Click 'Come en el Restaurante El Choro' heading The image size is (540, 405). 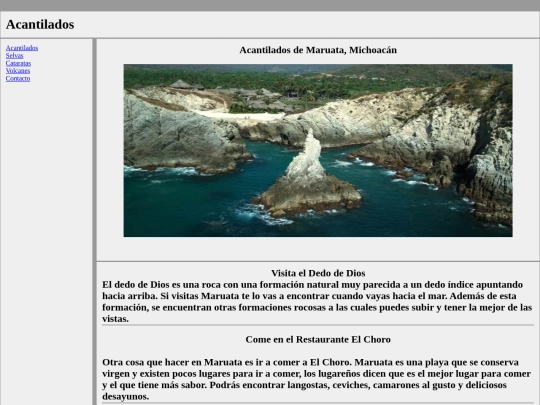[x=318, y=340]
